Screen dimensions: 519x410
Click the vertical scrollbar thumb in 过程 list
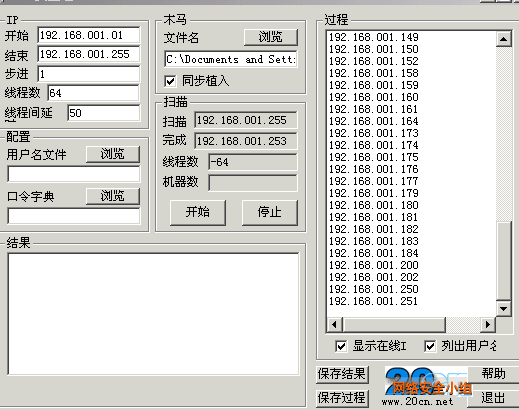click(x=503, y=261)
